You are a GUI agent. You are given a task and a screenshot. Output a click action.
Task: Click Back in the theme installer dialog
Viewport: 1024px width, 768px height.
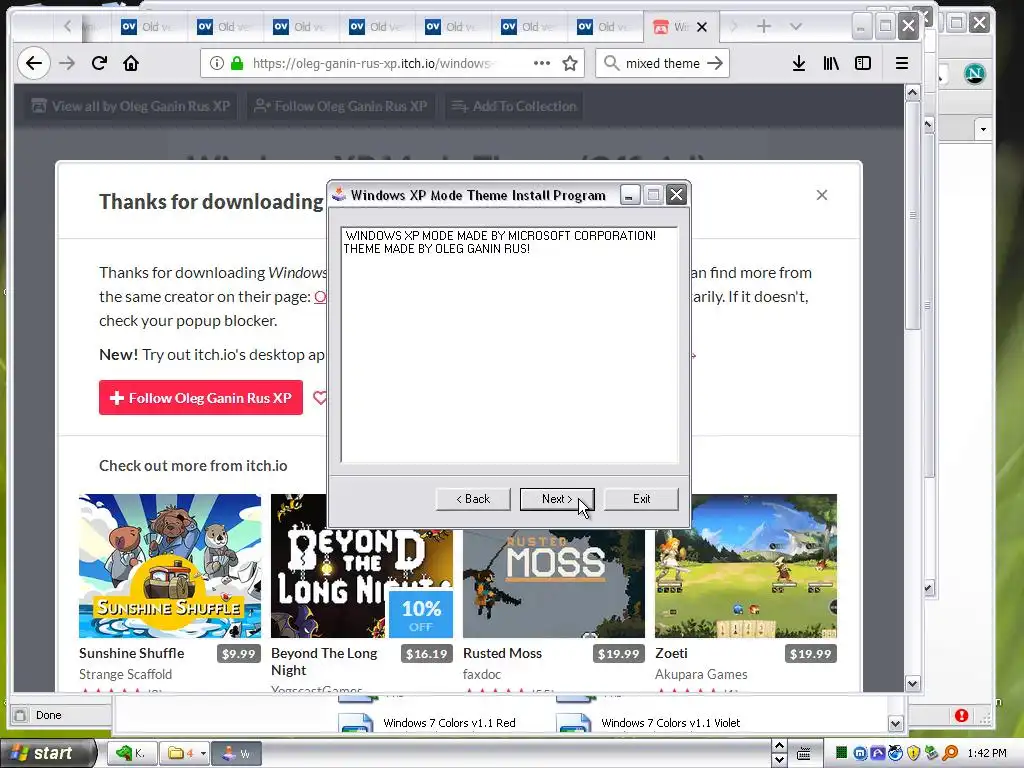pos(473,499)
